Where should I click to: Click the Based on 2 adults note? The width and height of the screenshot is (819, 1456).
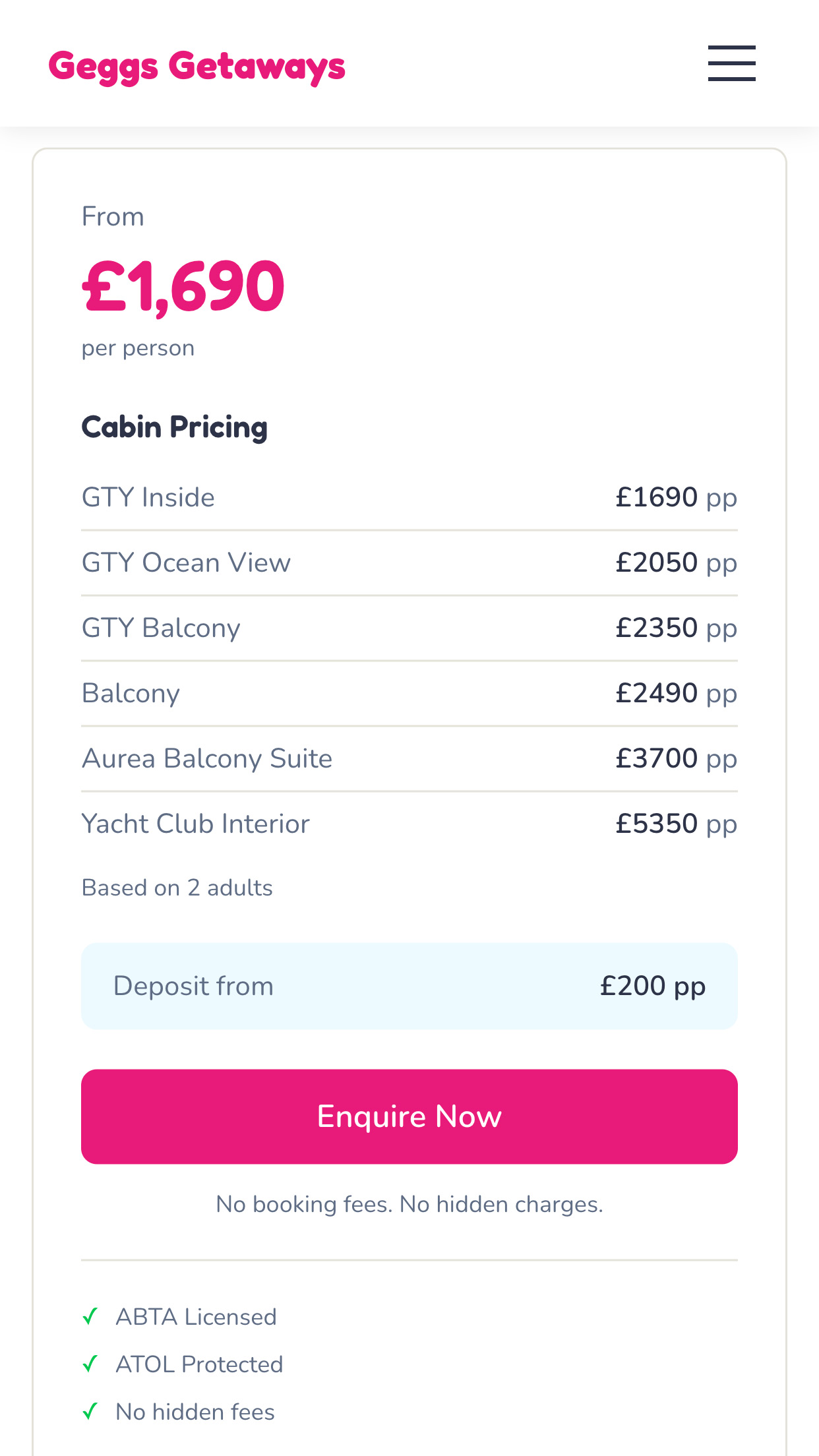177,888
